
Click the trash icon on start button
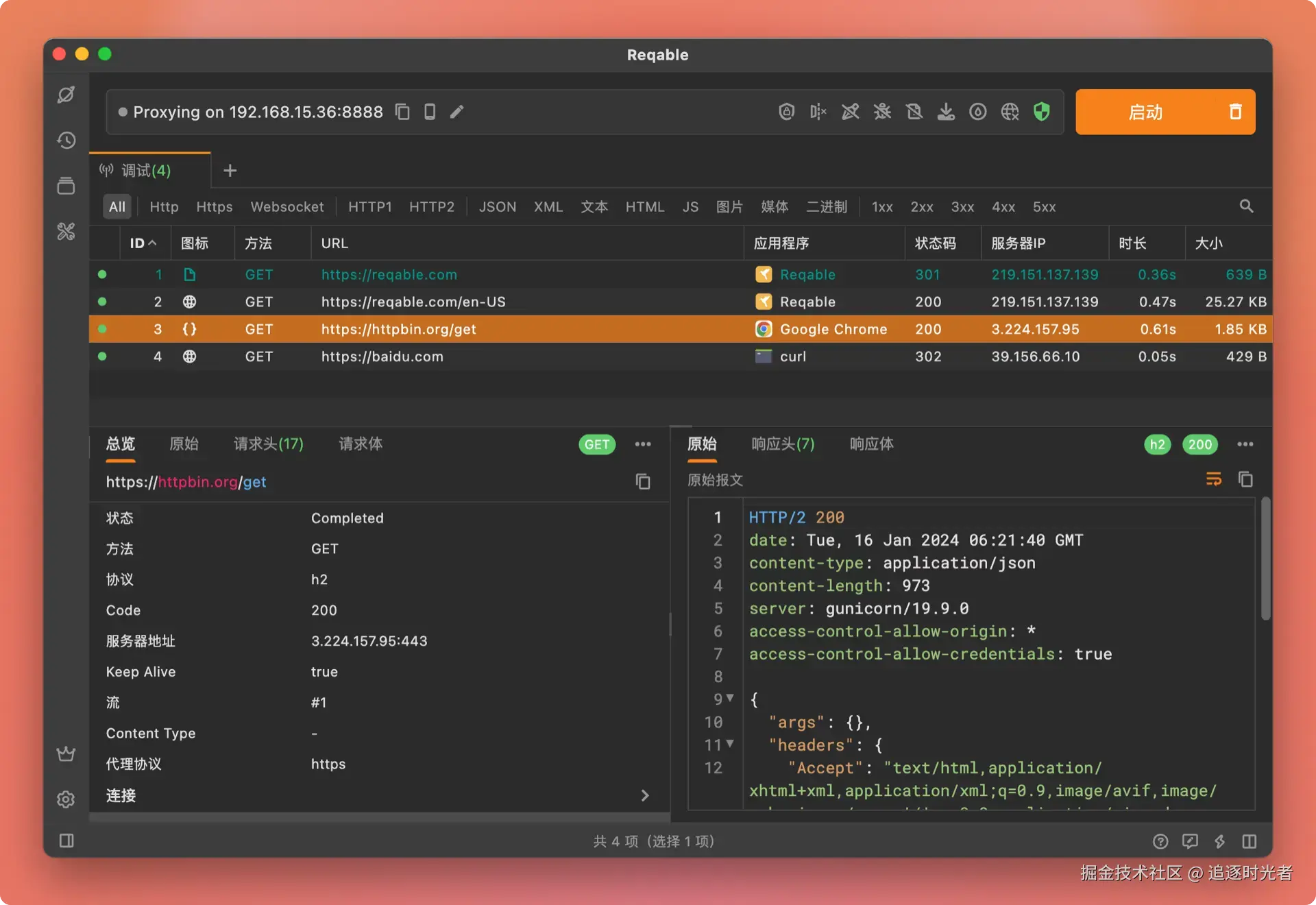1235,112
